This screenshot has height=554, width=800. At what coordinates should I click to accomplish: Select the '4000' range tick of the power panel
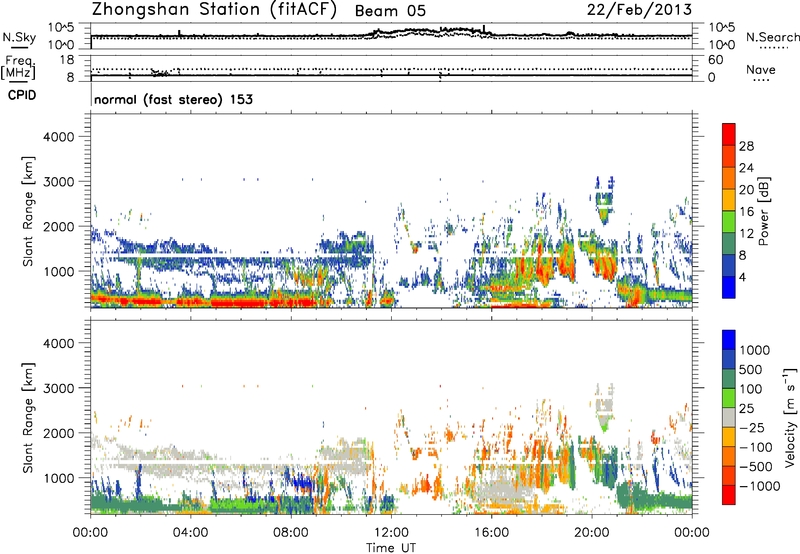pos(58,137)
